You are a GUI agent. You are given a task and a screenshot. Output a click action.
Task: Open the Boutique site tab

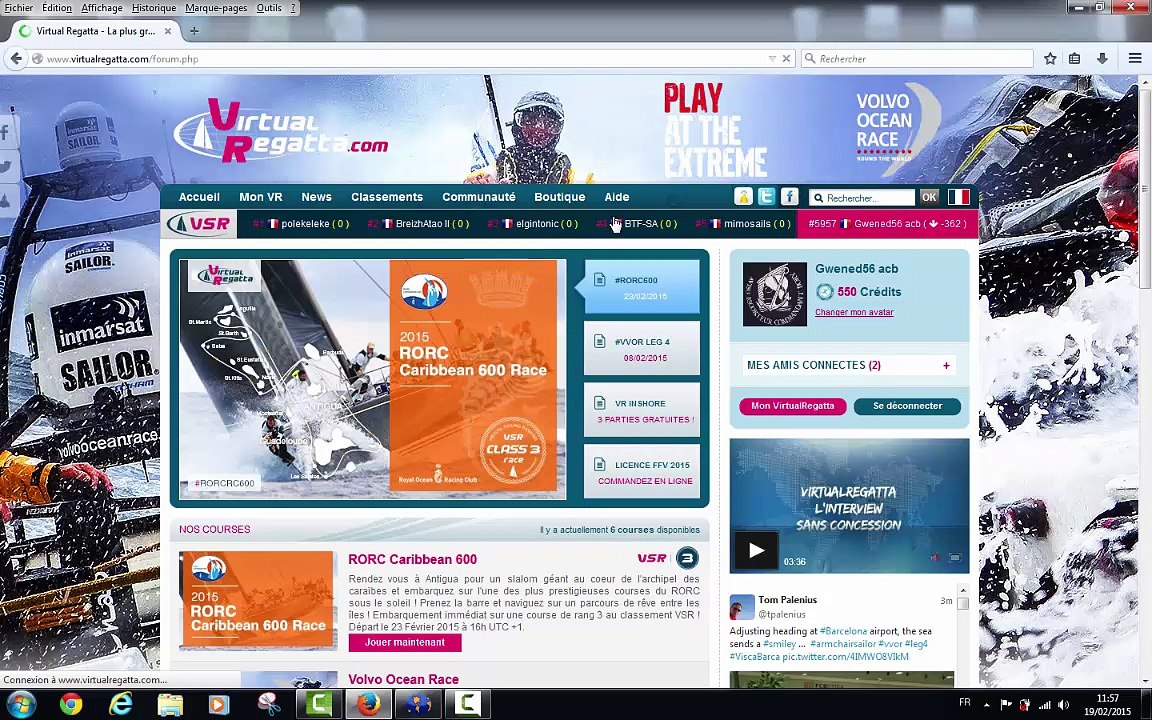[x=559, y=197]
